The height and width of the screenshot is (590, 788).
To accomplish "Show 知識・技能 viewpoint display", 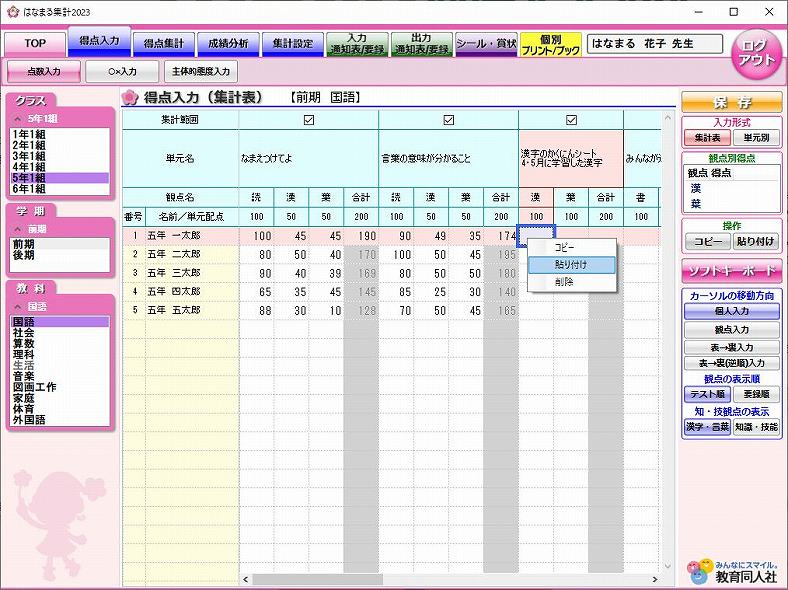I will click(x=756, y=427).
